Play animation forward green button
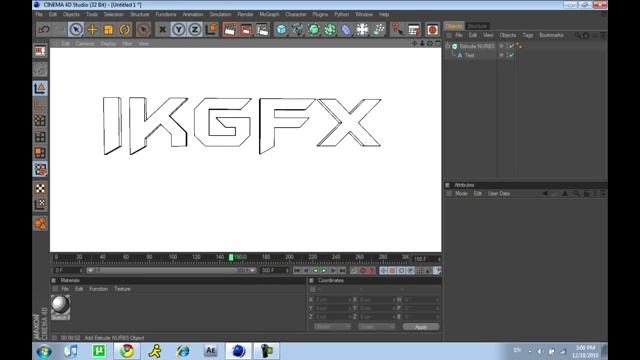Screen dimensions: 640x360 (324, 270)
